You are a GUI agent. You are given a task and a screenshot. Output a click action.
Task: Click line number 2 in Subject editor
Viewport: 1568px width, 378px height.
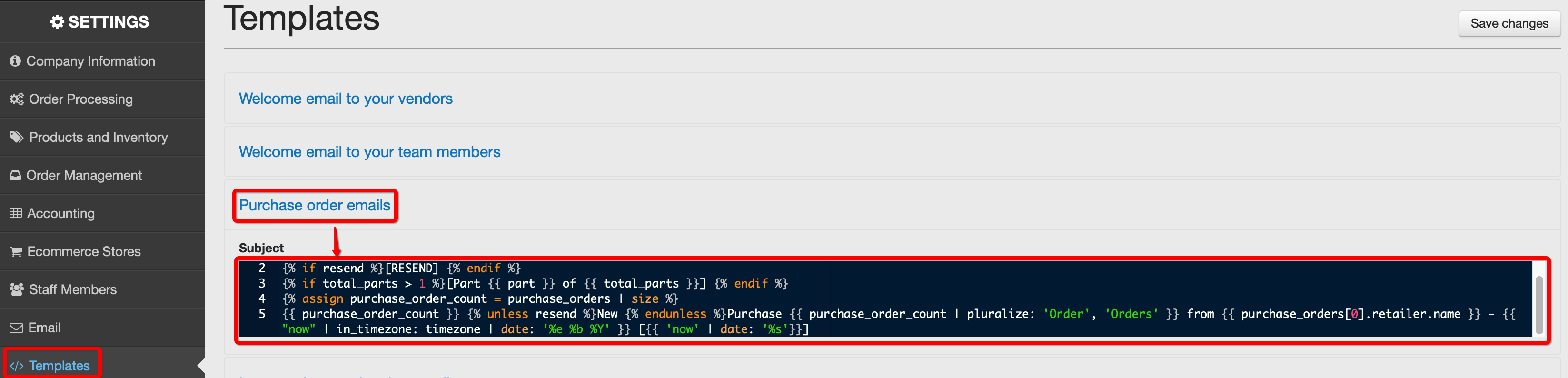[x=262, y=268]
